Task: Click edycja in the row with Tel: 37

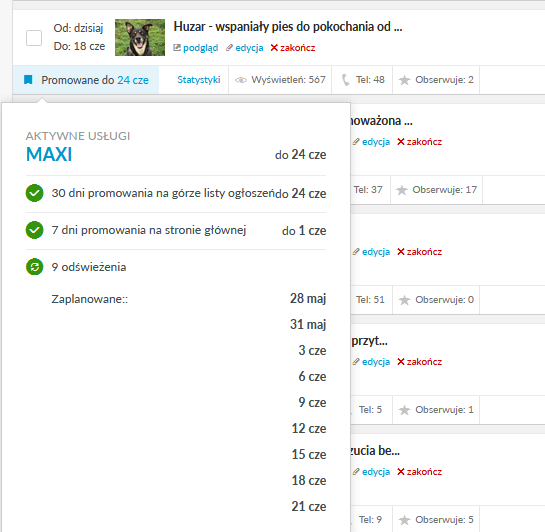Action: coord(376,142)
